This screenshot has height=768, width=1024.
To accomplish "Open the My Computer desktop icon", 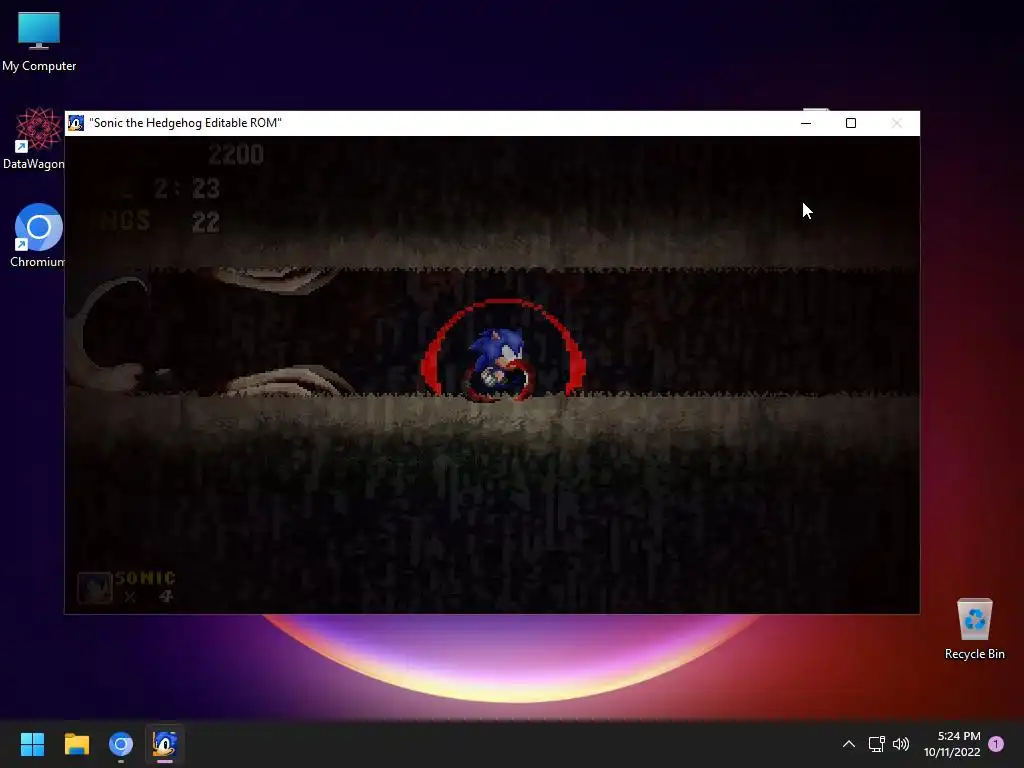I will pos(39,40).
